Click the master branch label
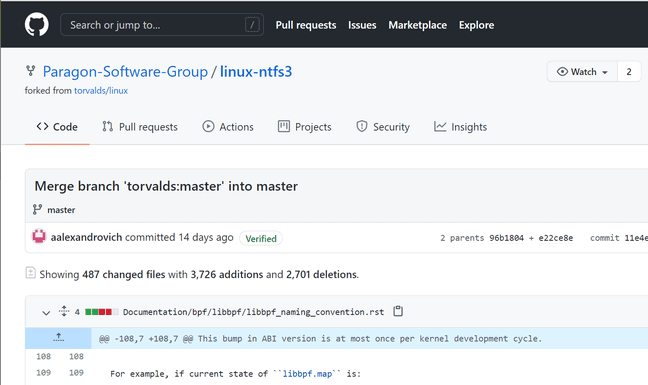 (x=61, y=210)
